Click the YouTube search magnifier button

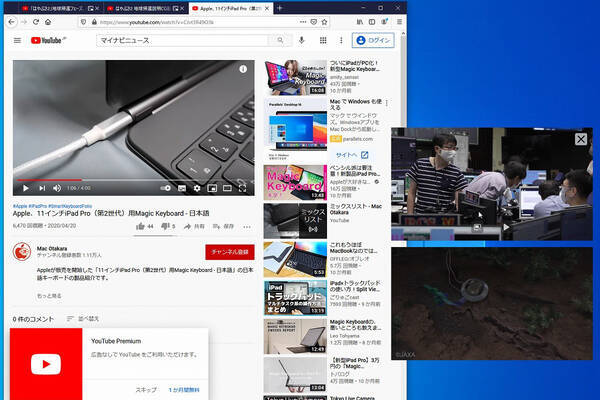[x=280, y=40]
